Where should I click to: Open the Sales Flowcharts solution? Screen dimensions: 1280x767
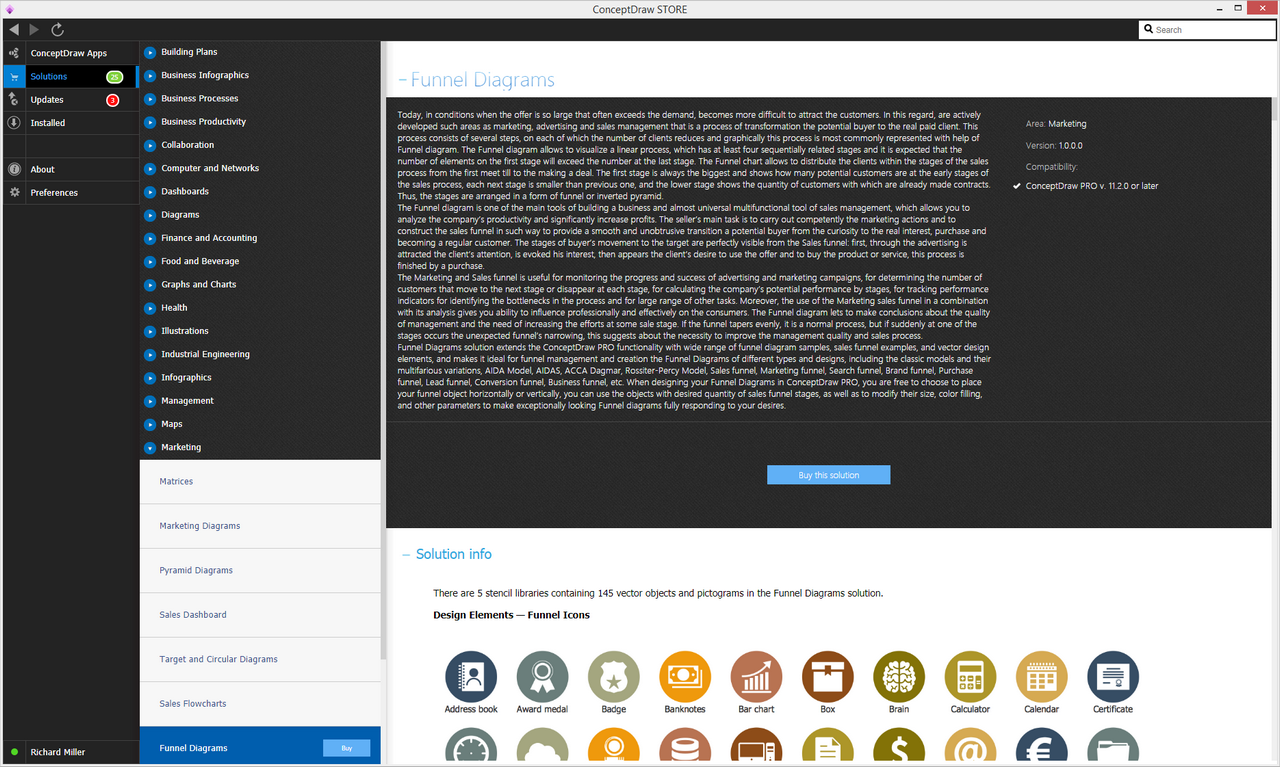[260, 704]
